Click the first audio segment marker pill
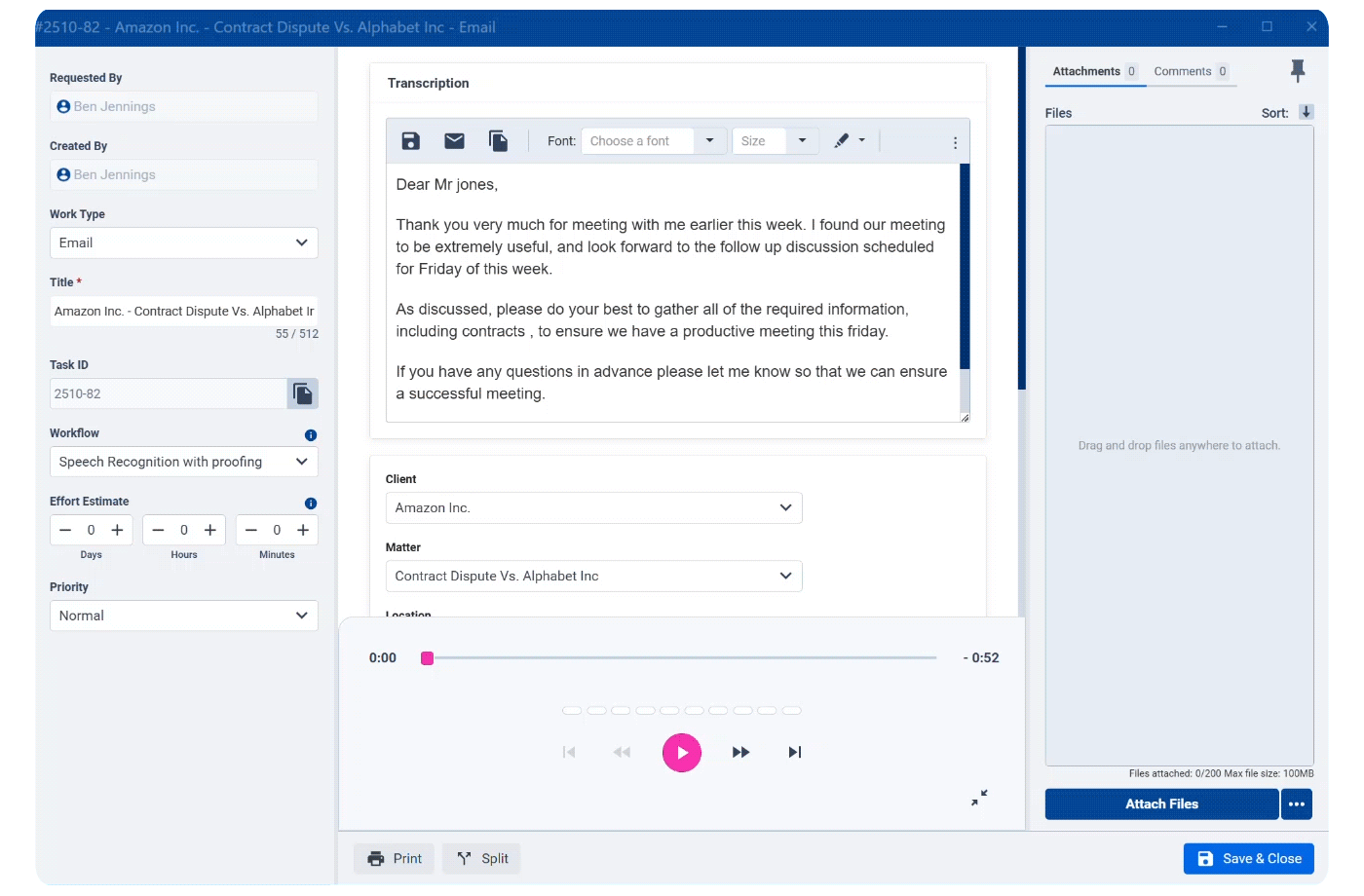This screenshot has width=1364, height=896. 572,711
